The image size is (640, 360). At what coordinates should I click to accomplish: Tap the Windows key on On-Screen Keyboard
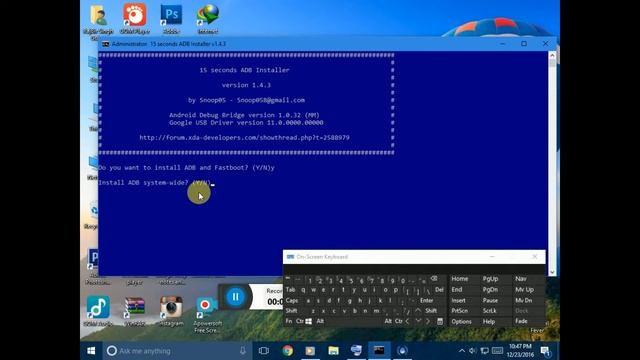(x=309, y=321)
